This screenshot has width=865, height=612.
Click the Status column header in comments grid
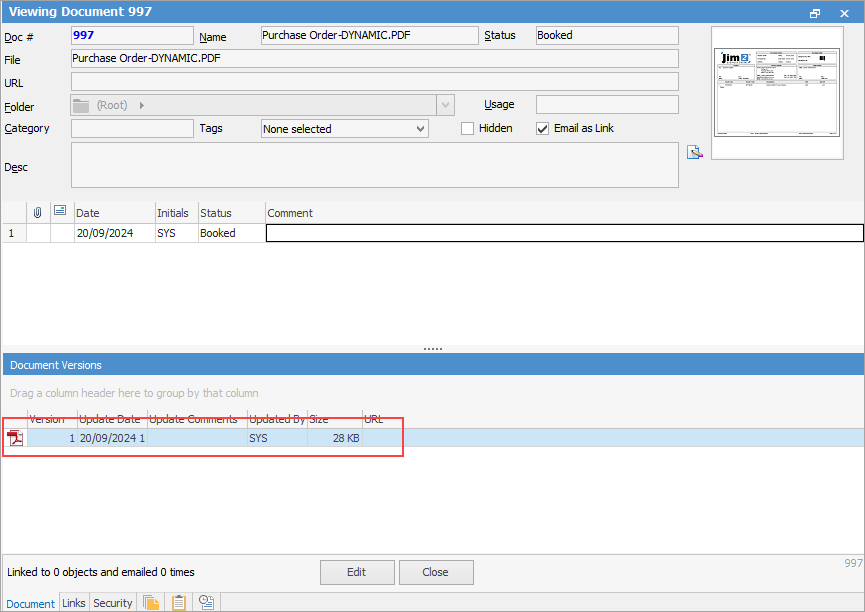(232, 213)
